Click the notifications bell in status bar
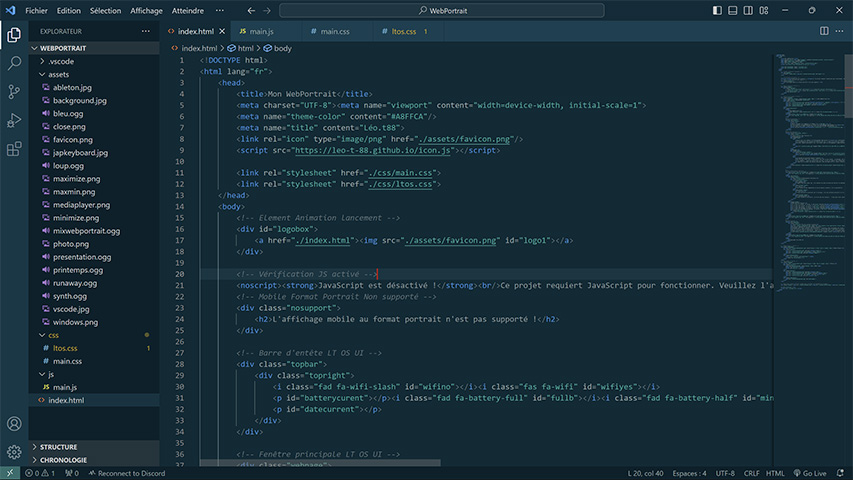Screen dimensions: 853x480 click(840, 473)
